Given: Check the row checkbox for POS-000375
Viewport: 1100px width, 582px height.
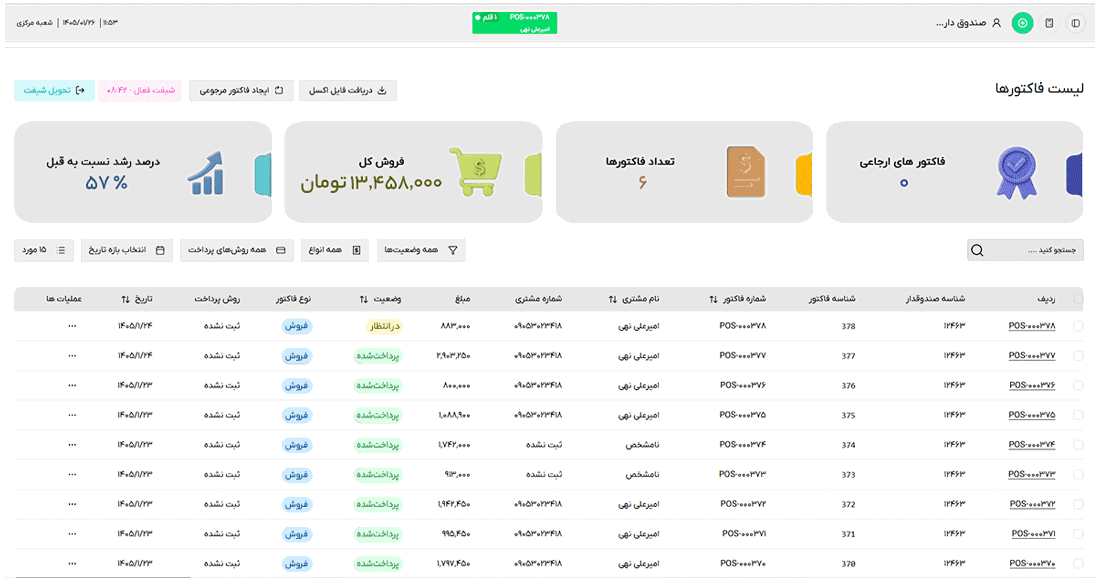Looking at the screenshot, I should pos(1078,415).
